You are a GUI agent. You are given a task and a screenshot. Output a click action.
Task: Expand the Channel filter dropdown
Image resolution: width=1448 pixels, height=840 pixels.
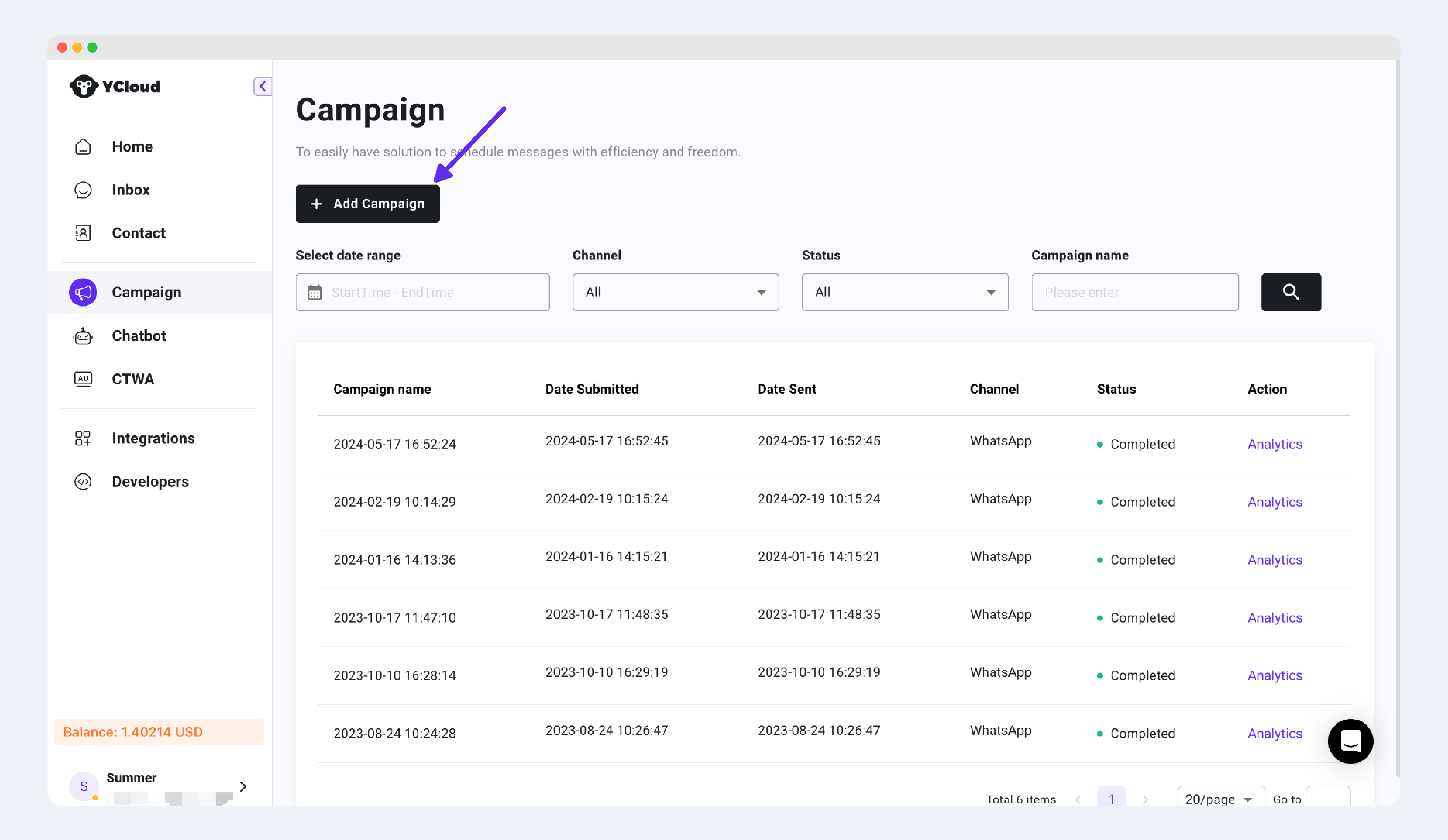point(675,292)
